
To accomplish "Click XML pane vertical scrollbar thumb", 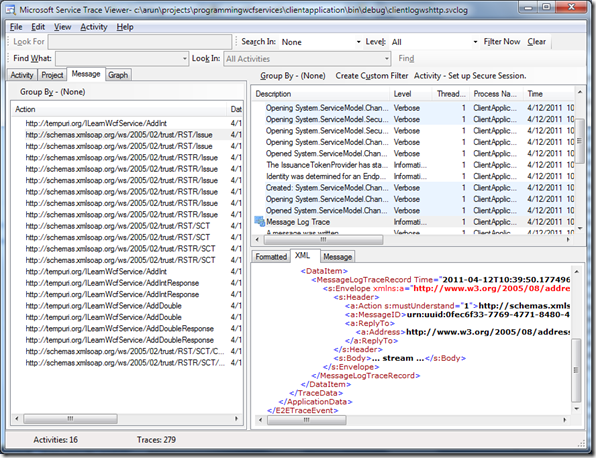I will click(x=576, y=370).
